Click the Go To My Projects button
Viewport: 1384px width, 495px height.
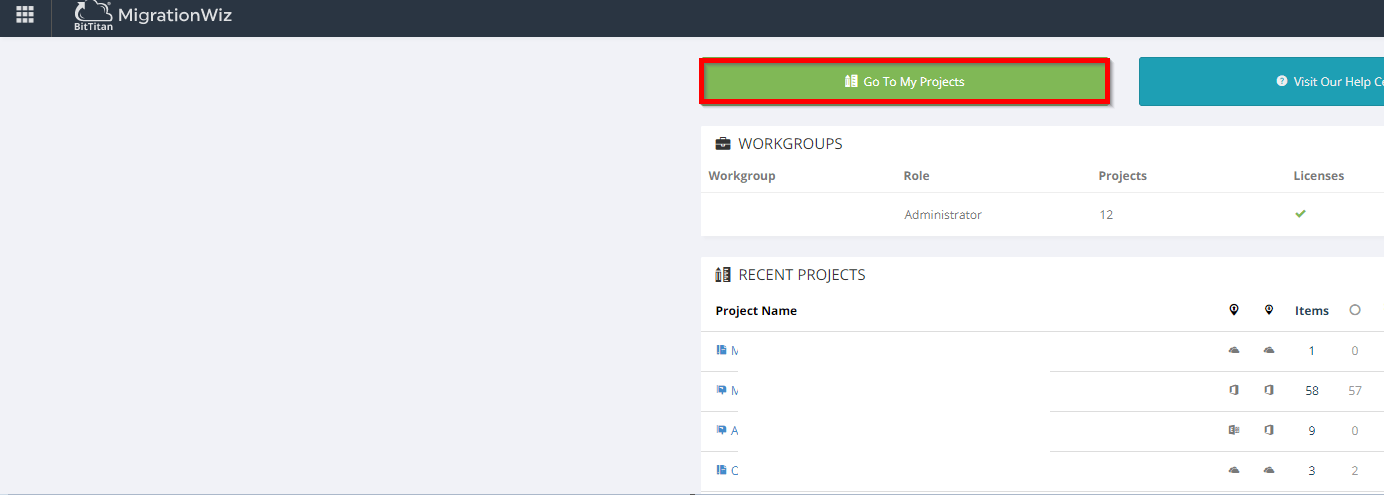click(904, 81)
